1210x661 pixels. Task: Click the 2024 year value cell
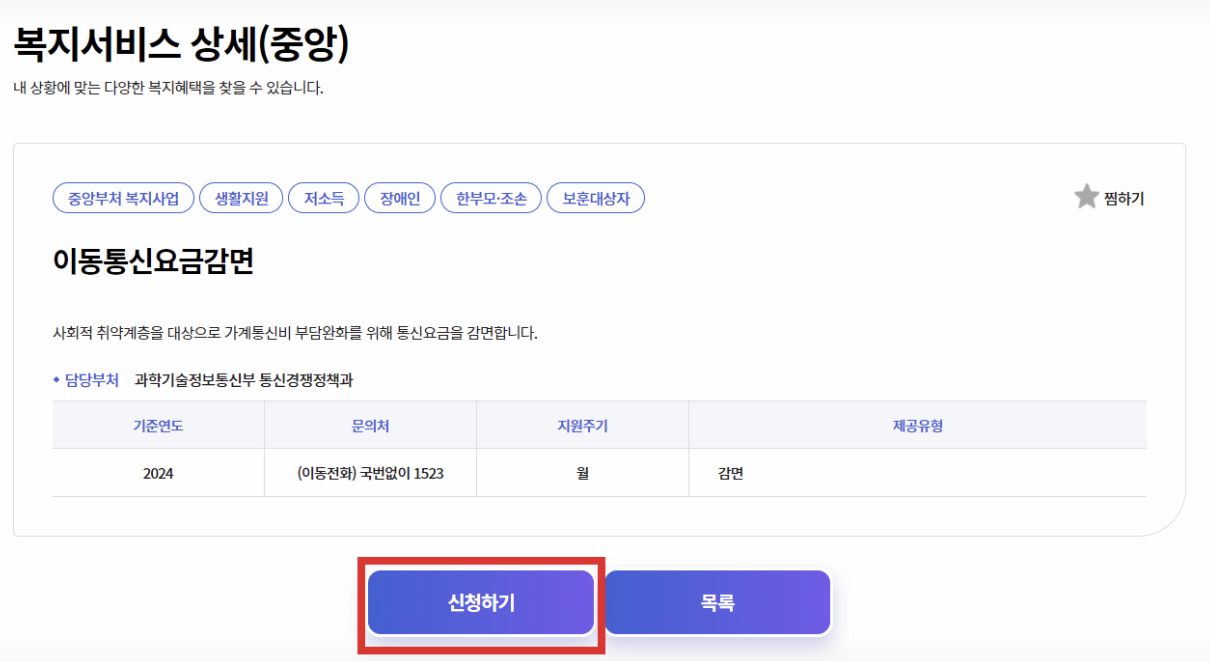coord(157,471)
